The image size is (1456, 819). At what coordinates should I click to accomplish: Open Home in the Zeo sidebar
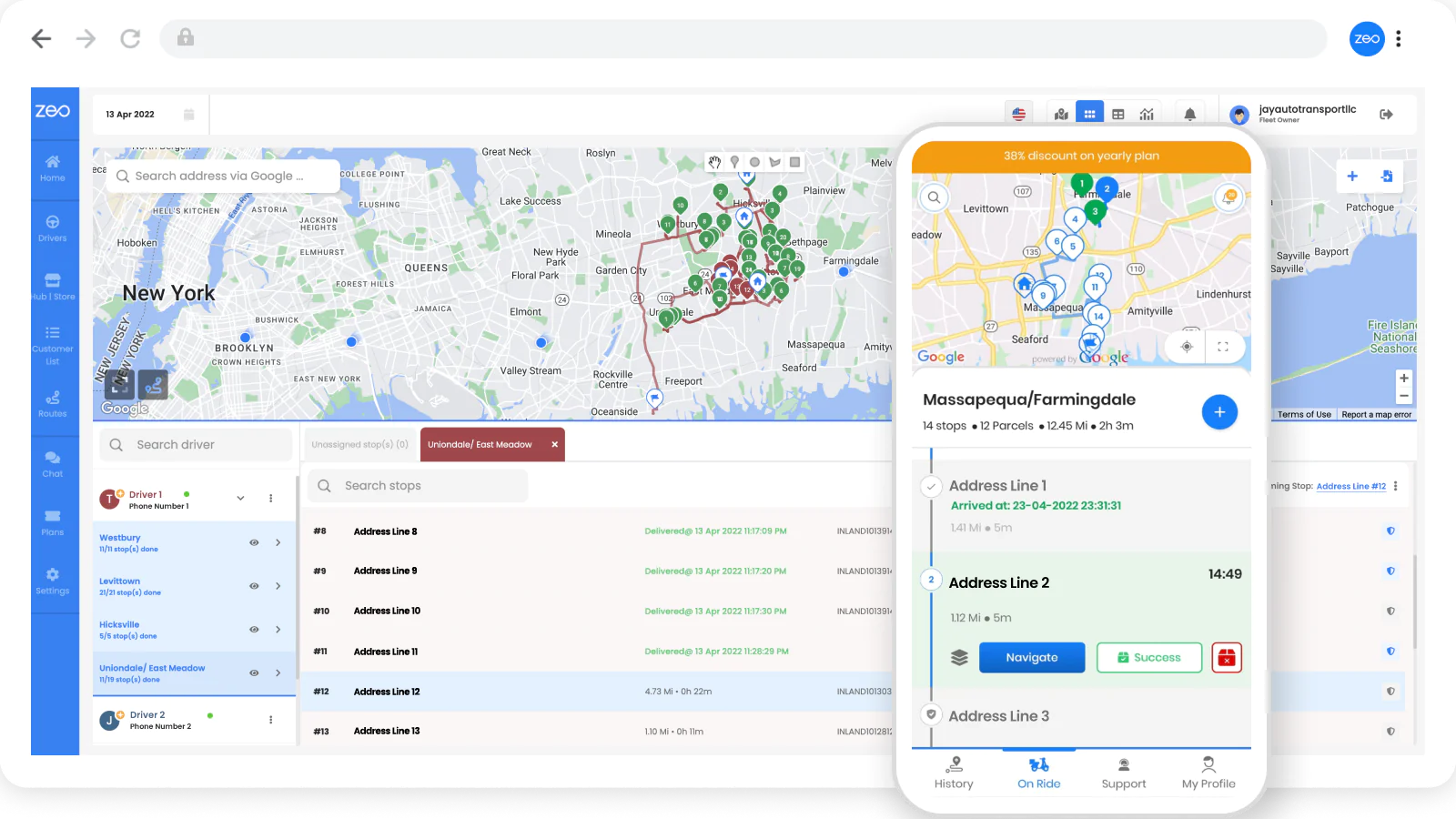tap(53, 168)
